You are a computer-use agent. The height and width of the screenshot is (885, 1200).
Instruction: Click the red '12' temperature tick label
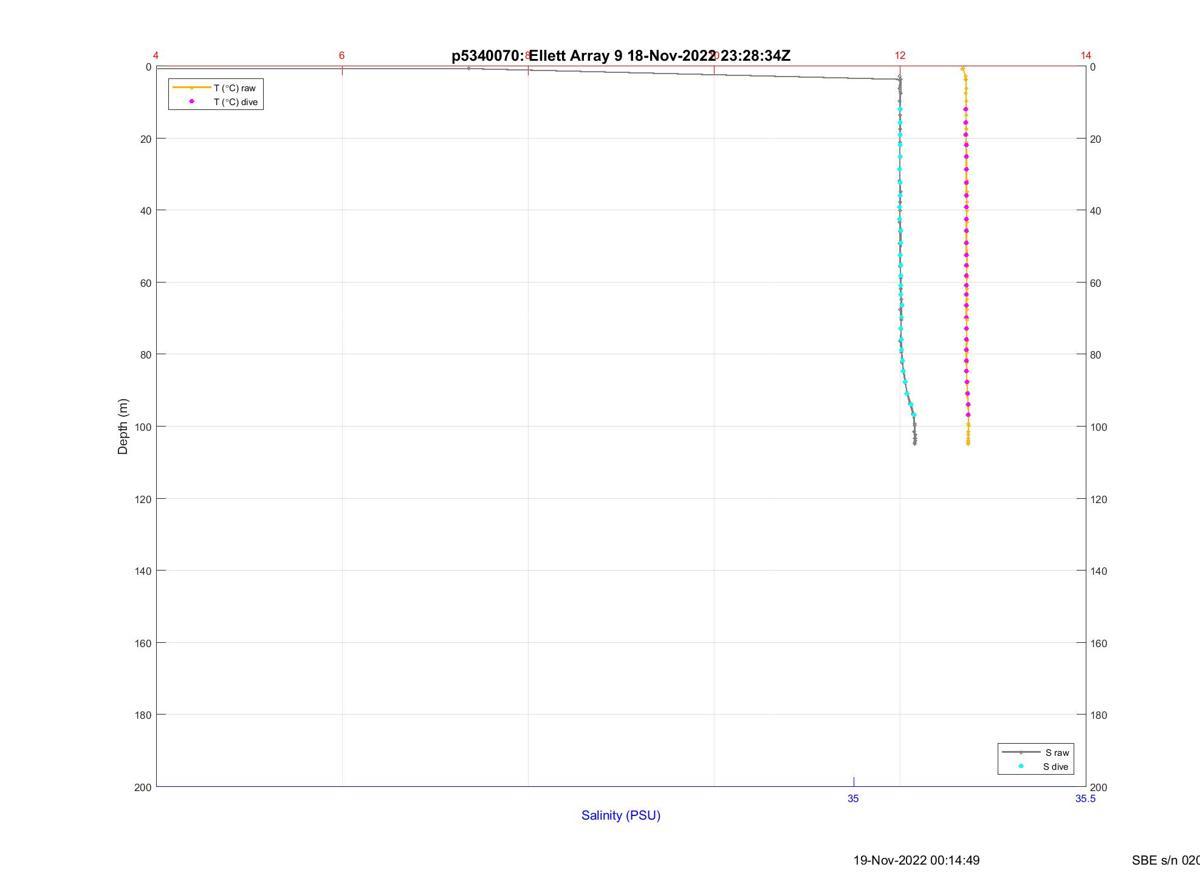900,56
